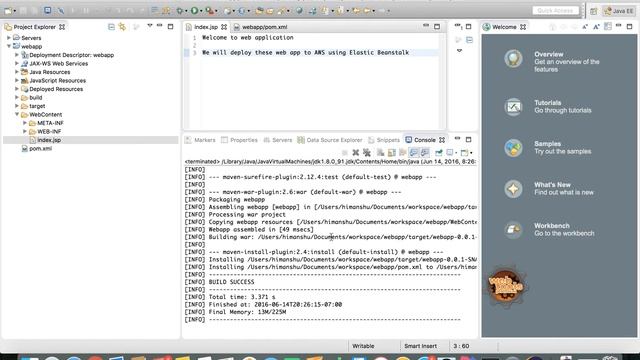The height and width of the screenshot is (360, 640).
Task: Collapse the webapp project node
Action: pos(9,46)
